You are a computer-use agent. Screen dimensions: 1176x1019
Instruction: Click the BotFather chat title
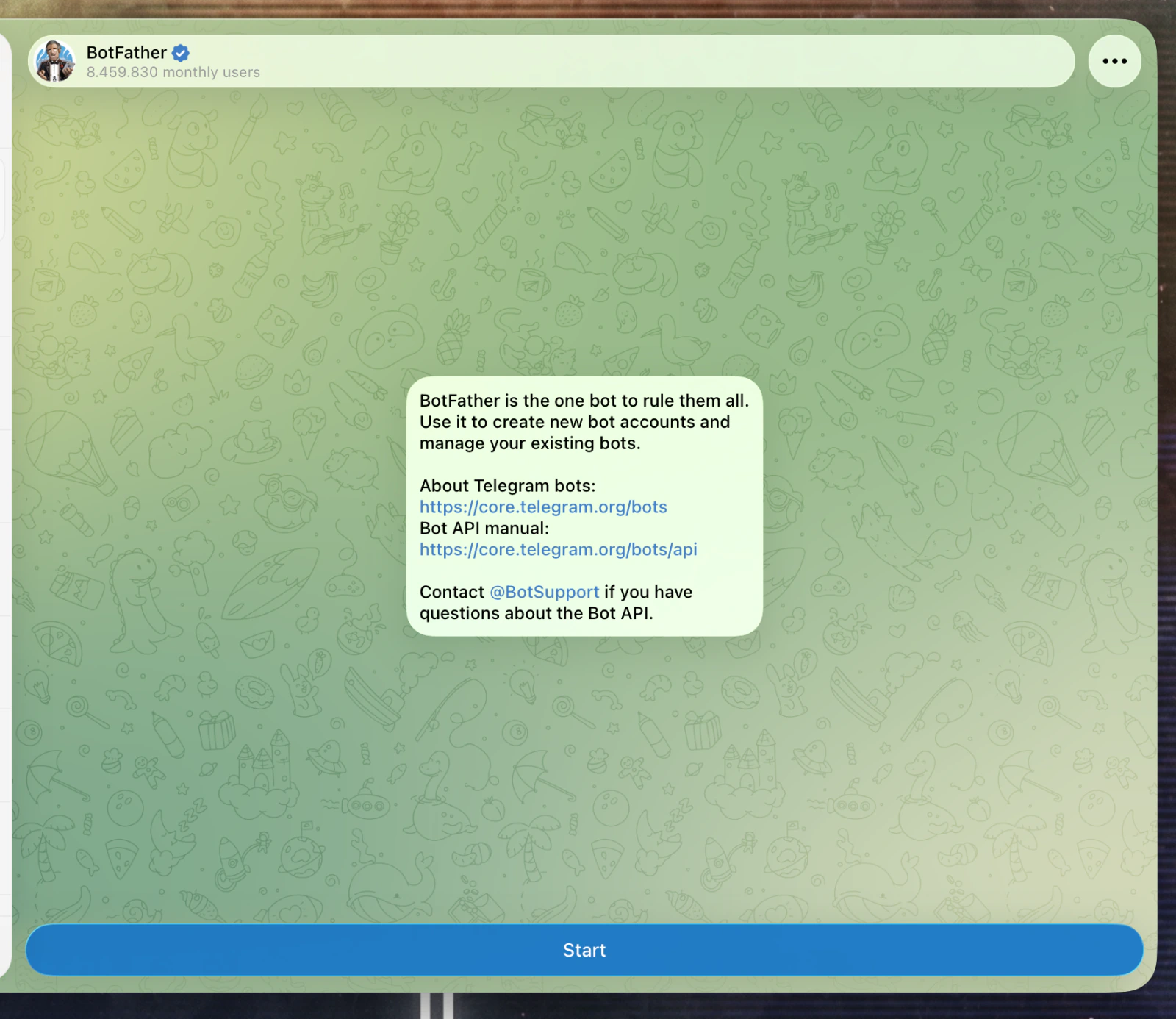coord(126,53)
